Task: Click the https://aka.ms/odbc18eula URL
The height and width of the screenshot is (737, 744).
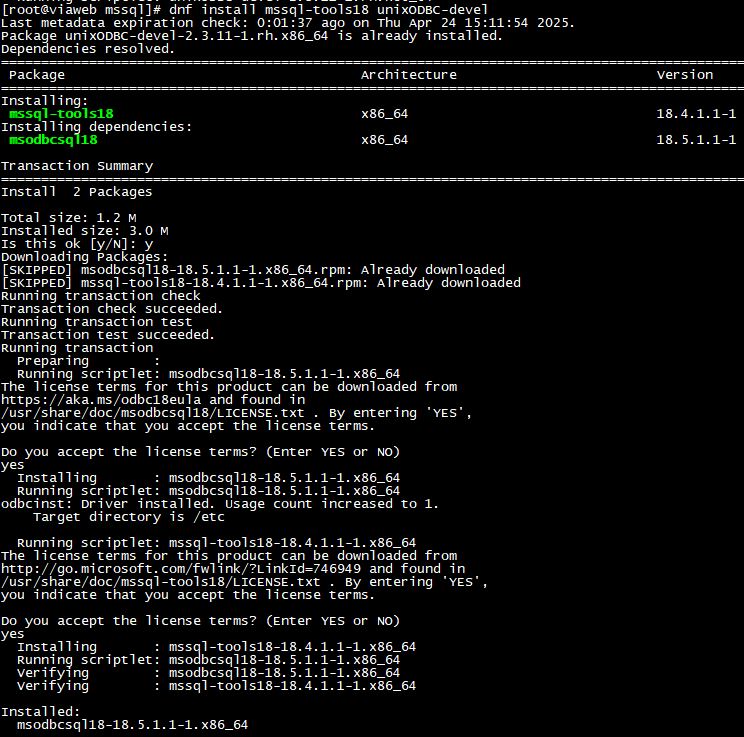Action: pyautogui.click(x=101, y=400)
